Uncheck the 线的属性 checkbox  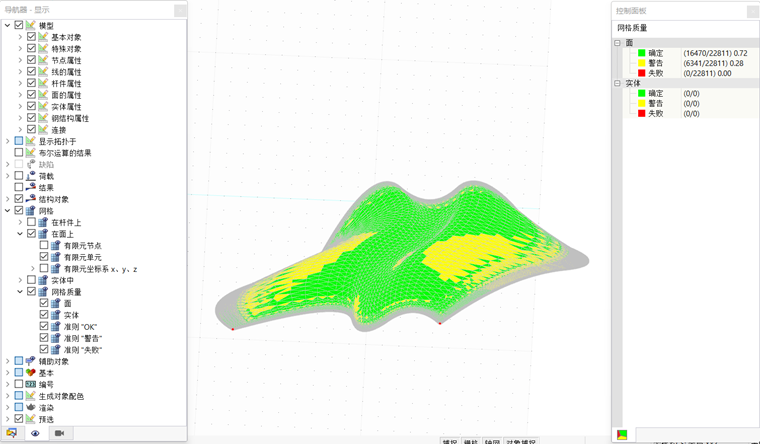click(31, 71)
